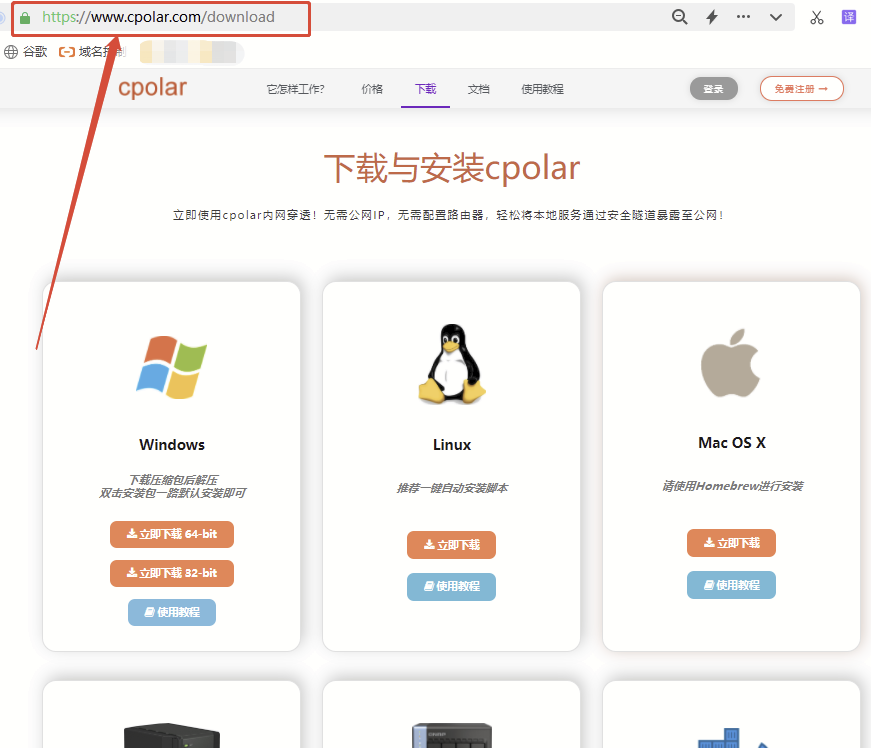
Task: Open the 它怎样工作? menu item
Action: pyautogui.click(x=295, y=89)
